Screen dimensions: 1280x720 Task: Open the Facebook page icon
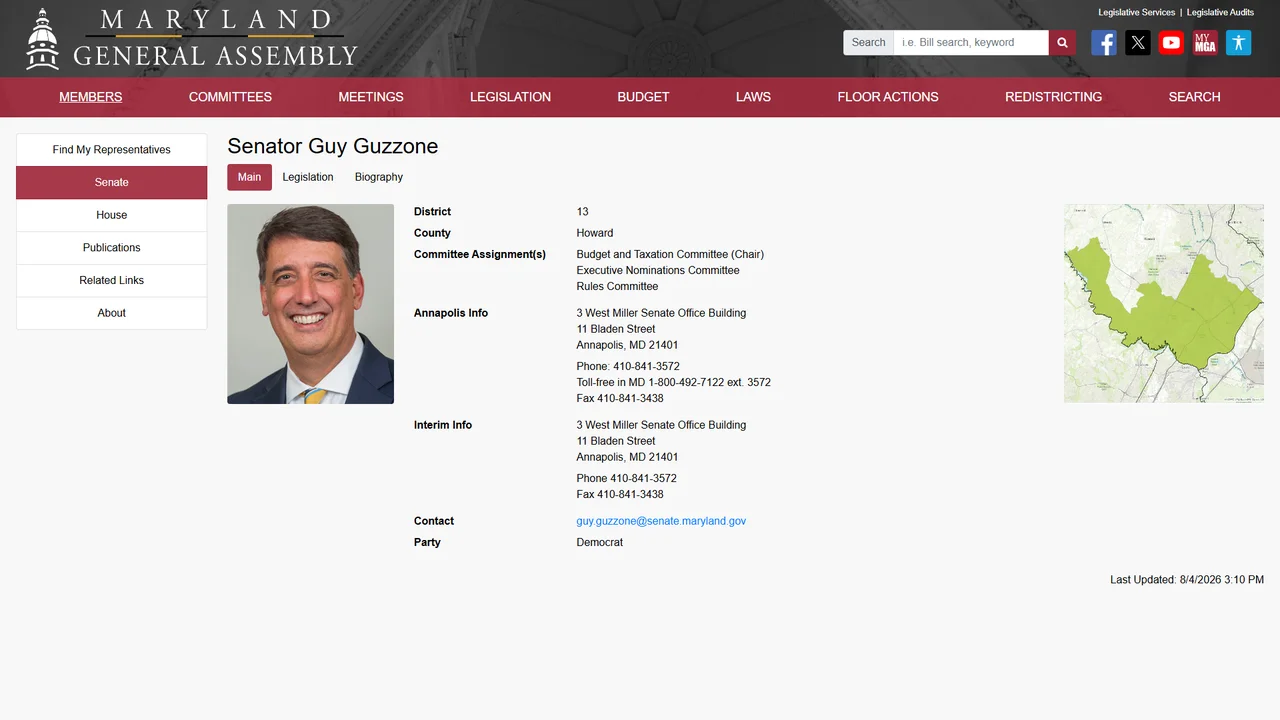(1104, 42)
